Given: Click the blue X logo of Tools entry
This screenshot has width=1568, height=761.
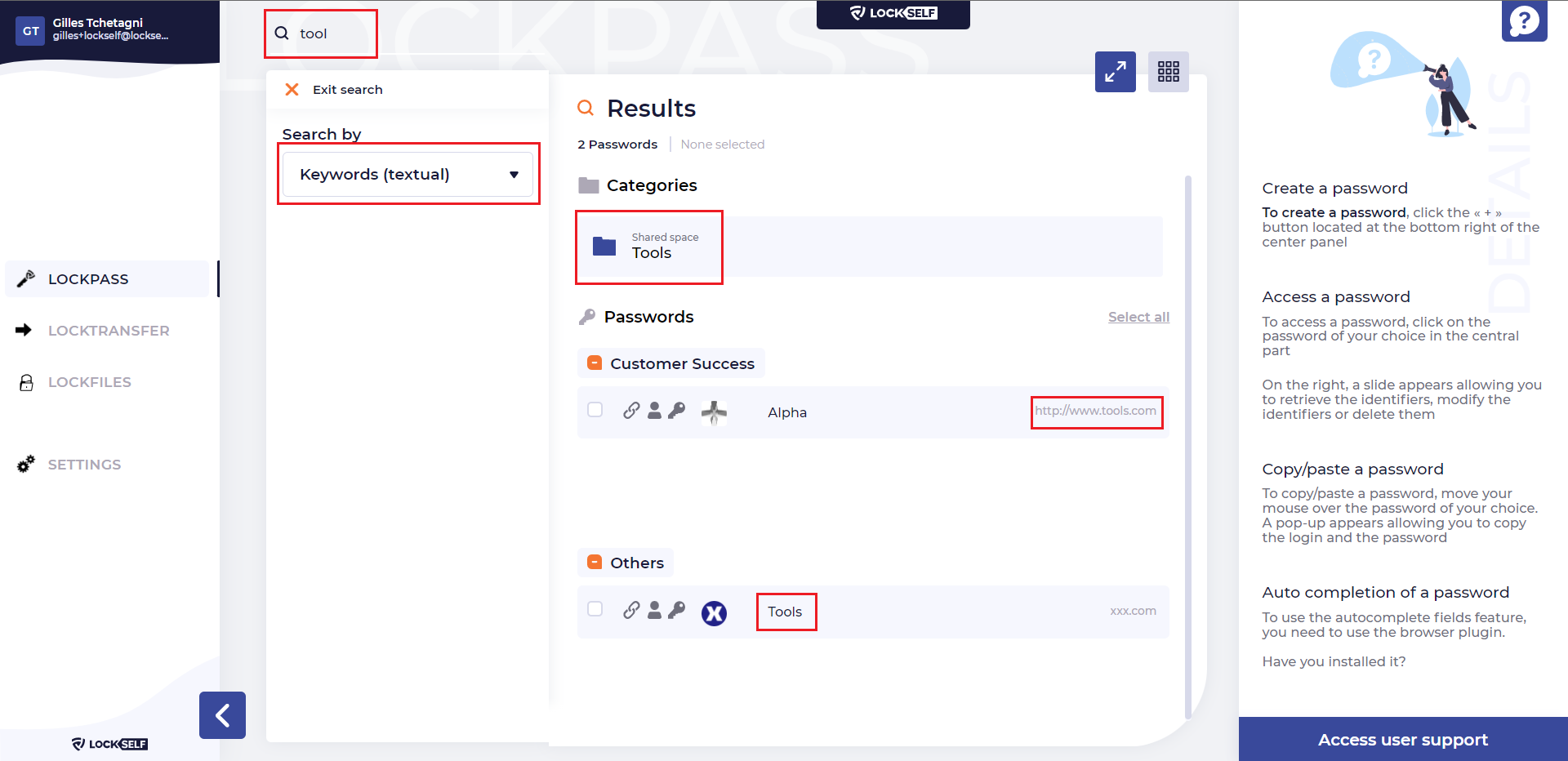Looking at the screenshot, I should pyautogui.click(x=714, y=612).
